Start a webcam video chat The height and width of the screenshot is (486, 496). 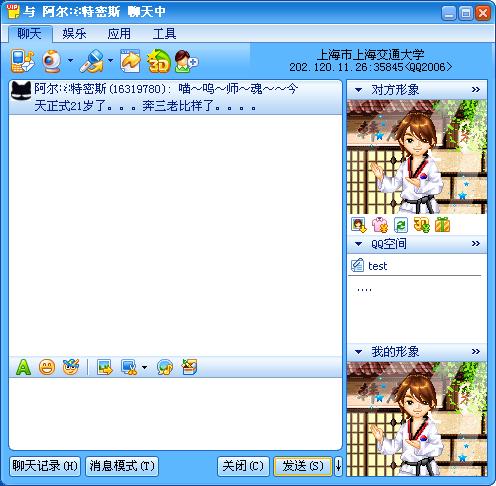click(x=52, y=61)
